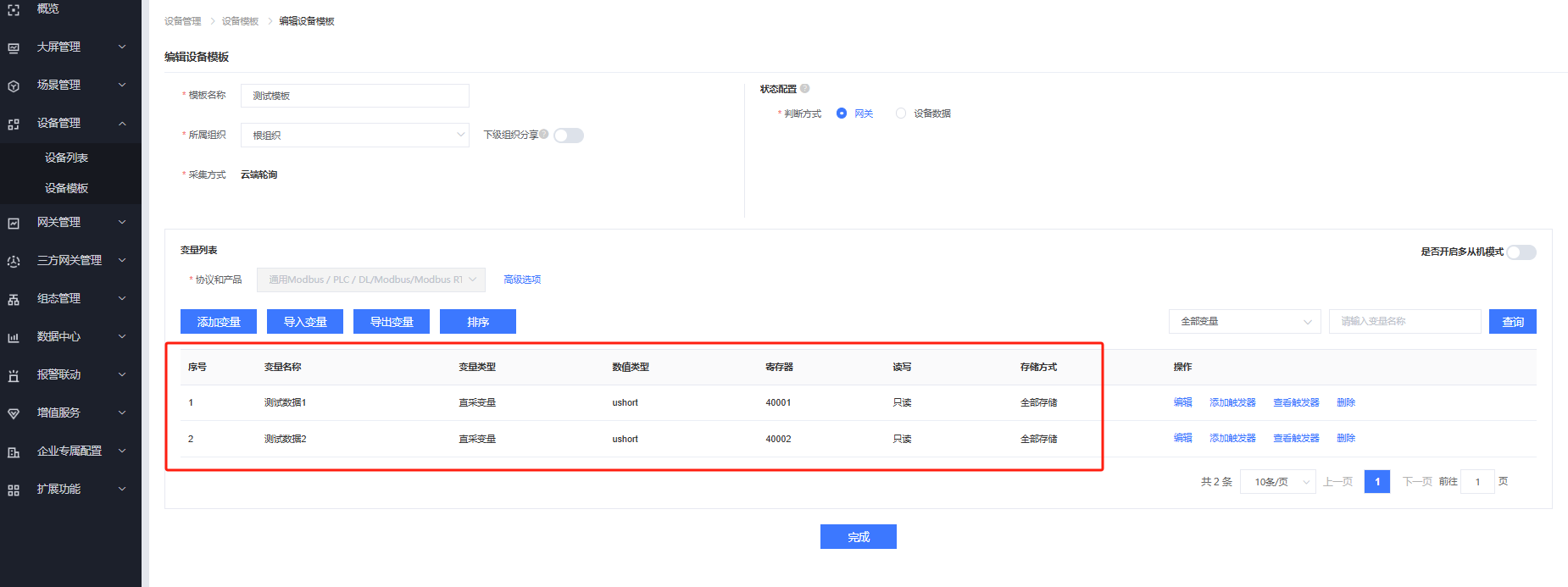Click the 网关管理 sidebar icon
The width and height of the screenshot is (1568, 587).
(14, 223)
